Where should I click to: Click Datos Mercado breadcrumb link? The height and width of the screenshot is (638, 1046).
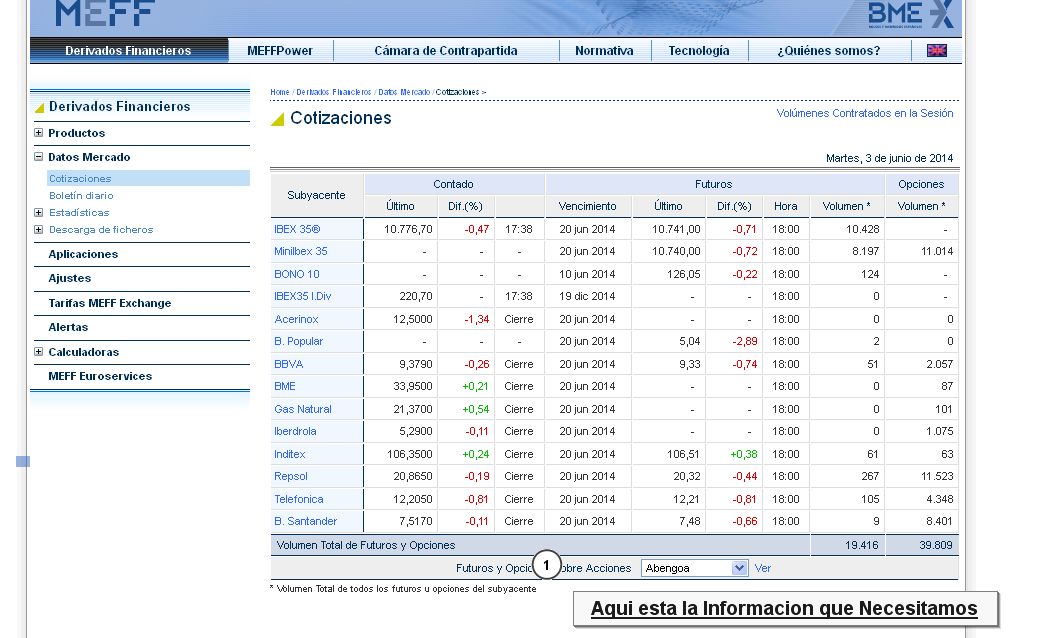tap(404, 92)
